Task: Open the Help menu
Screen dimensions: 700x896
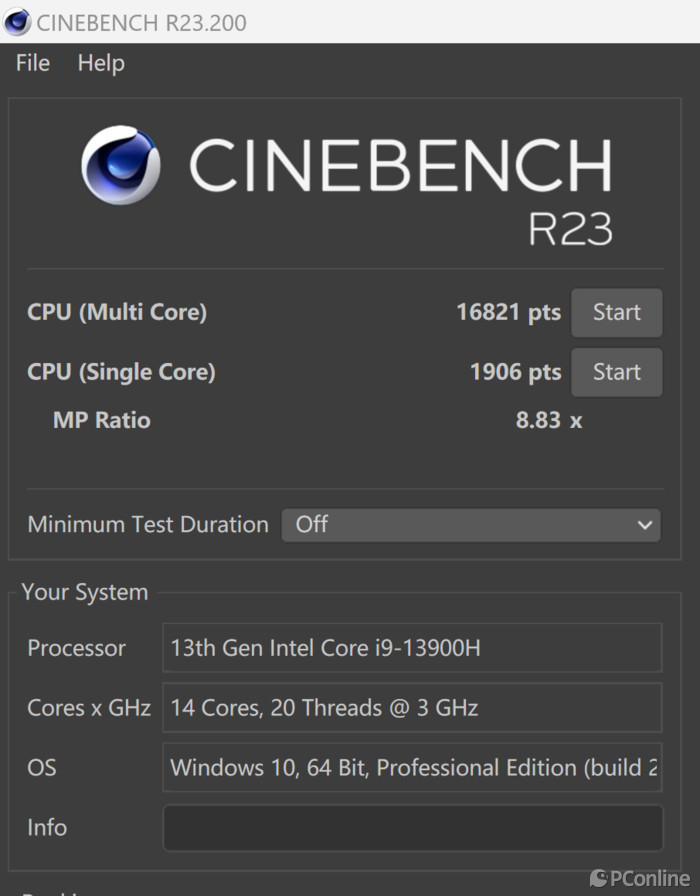Action: [x=101, y=63]
